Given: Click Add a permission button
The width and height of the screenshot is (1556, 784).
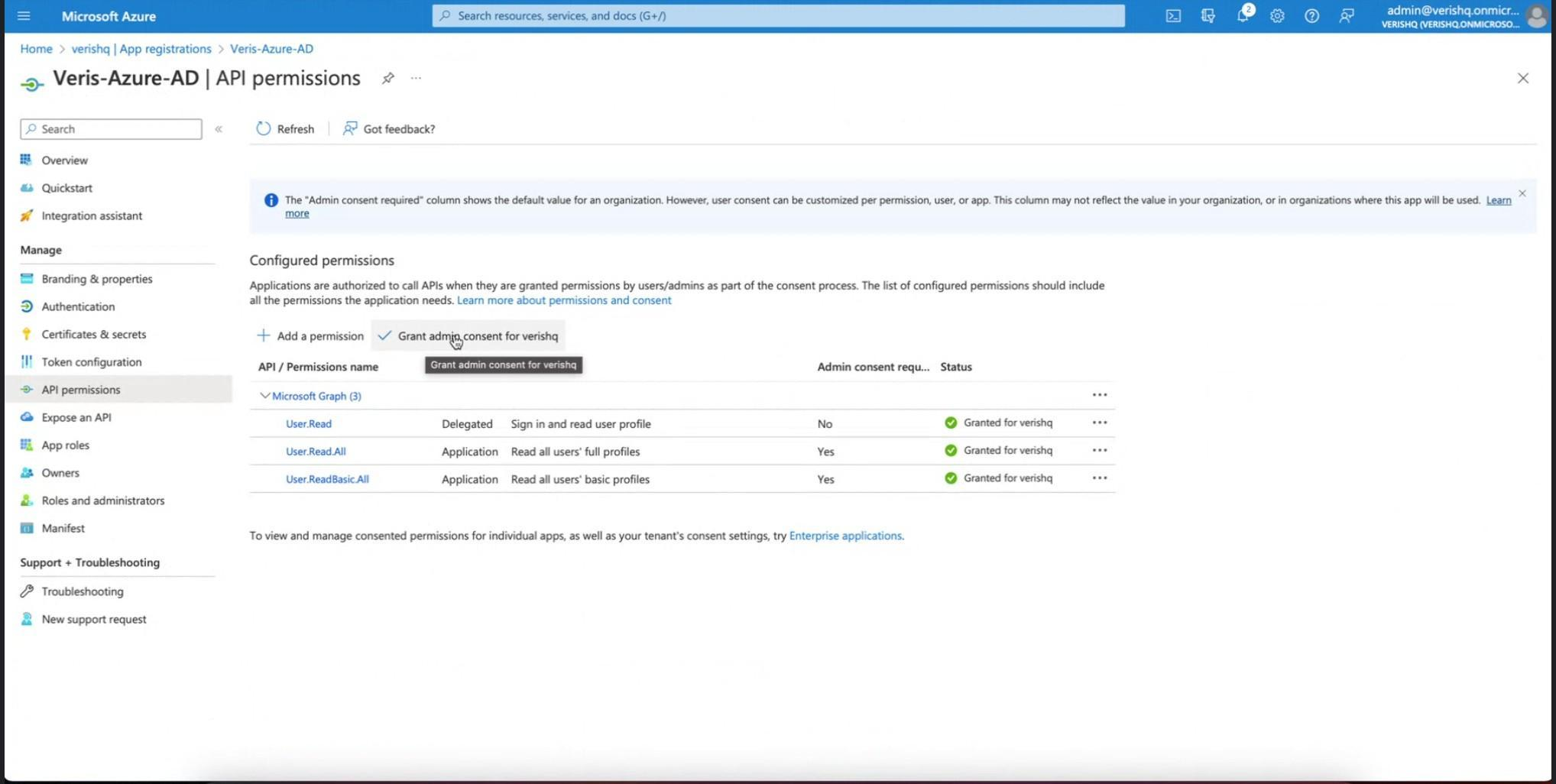Looking at the screenshot, I should tap(310, 335).
